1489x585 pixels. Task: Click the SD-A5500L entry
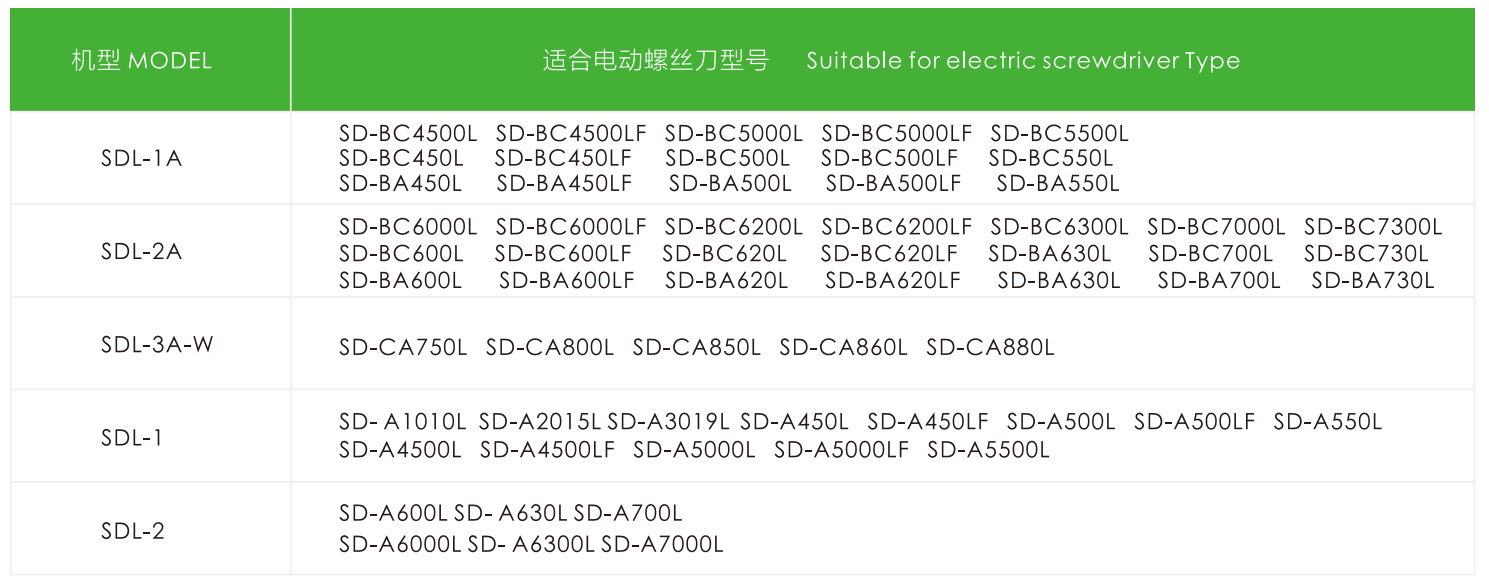988,450
